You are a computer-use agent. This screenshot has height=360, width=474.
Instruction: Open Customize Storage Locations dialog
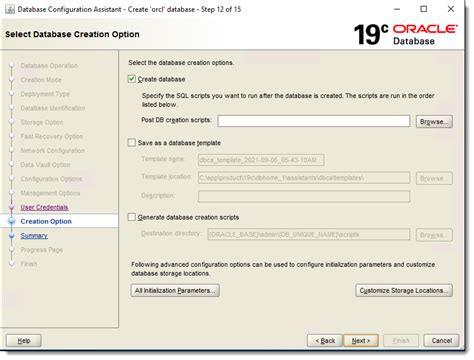(x=404, y=290)
